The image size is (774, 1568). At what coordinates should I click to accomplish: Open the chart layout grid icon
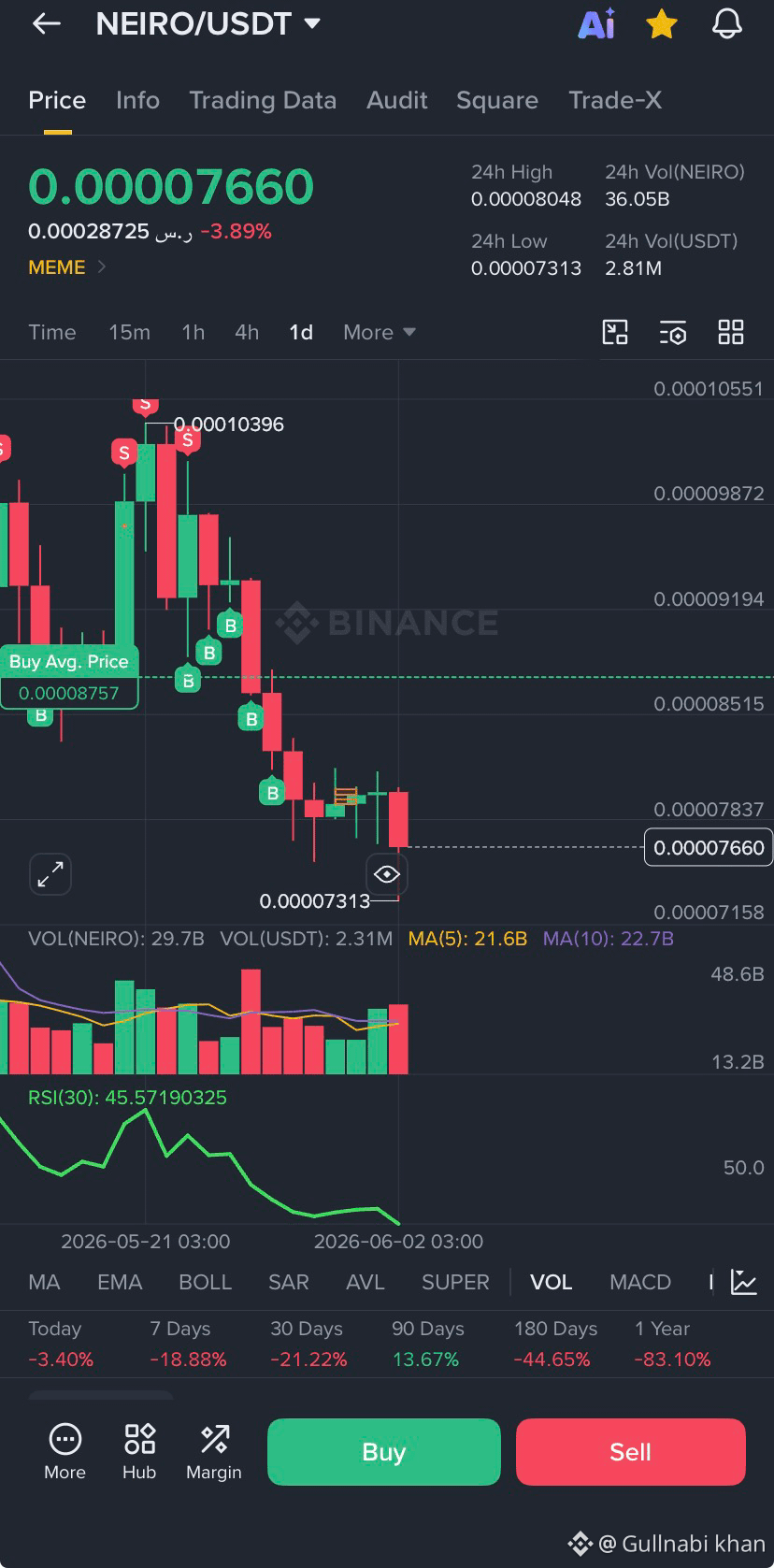coord(731,332)
